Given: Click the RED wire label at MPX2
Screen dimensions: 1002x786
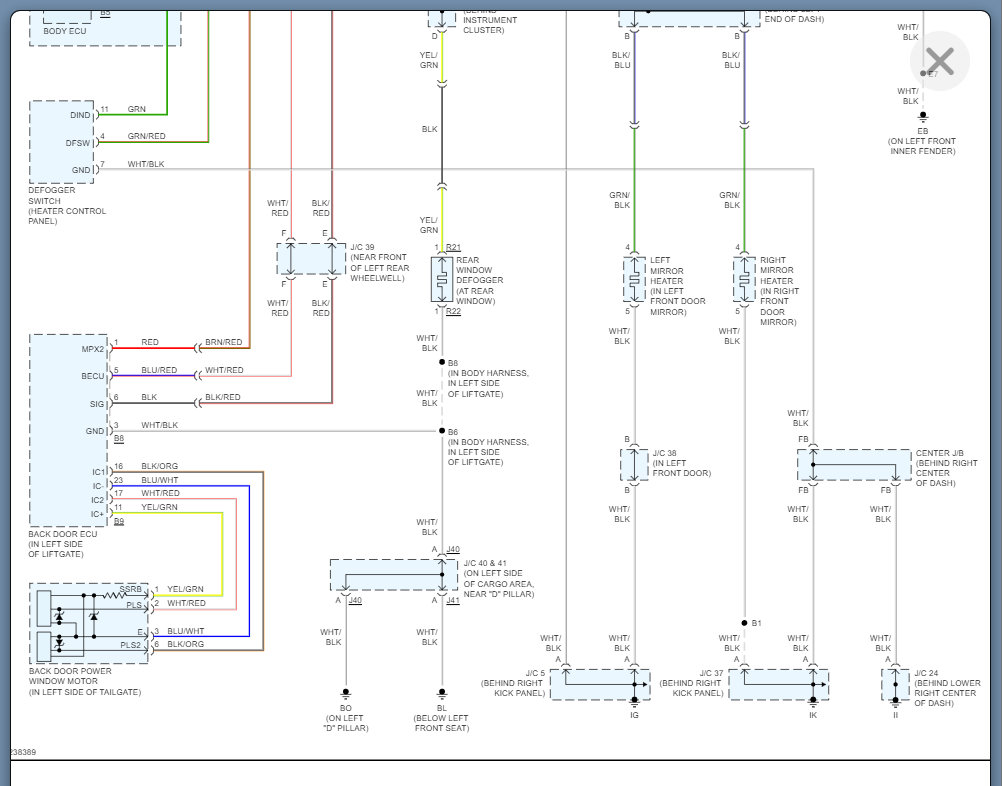Looking at the screenshot, I should pyautogui.click(x=150, y=343).
